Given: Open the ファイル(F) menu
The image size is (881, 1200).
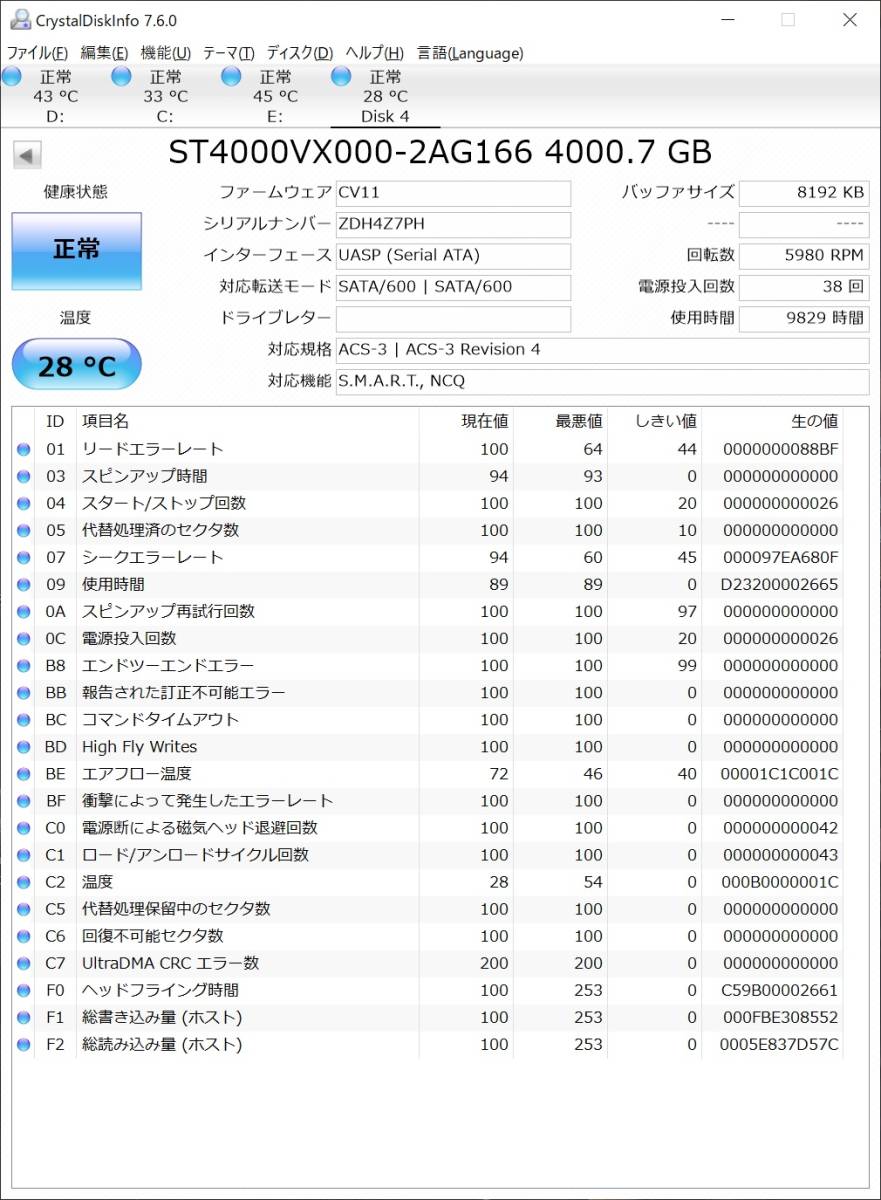Looking at the screenshot, I should click(x=37, y=53).
